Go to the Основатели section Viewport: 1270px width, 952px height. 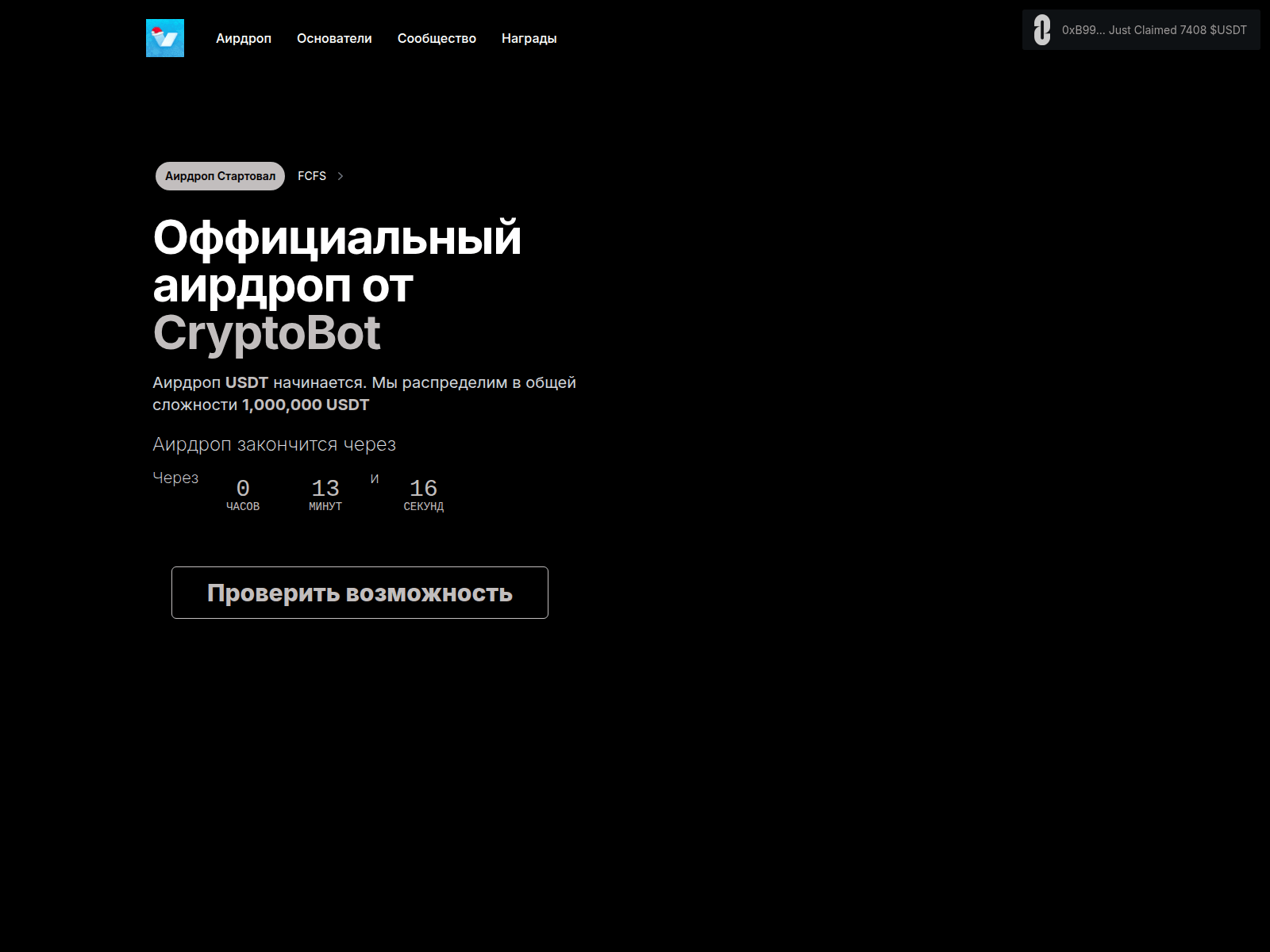(334, 38)
